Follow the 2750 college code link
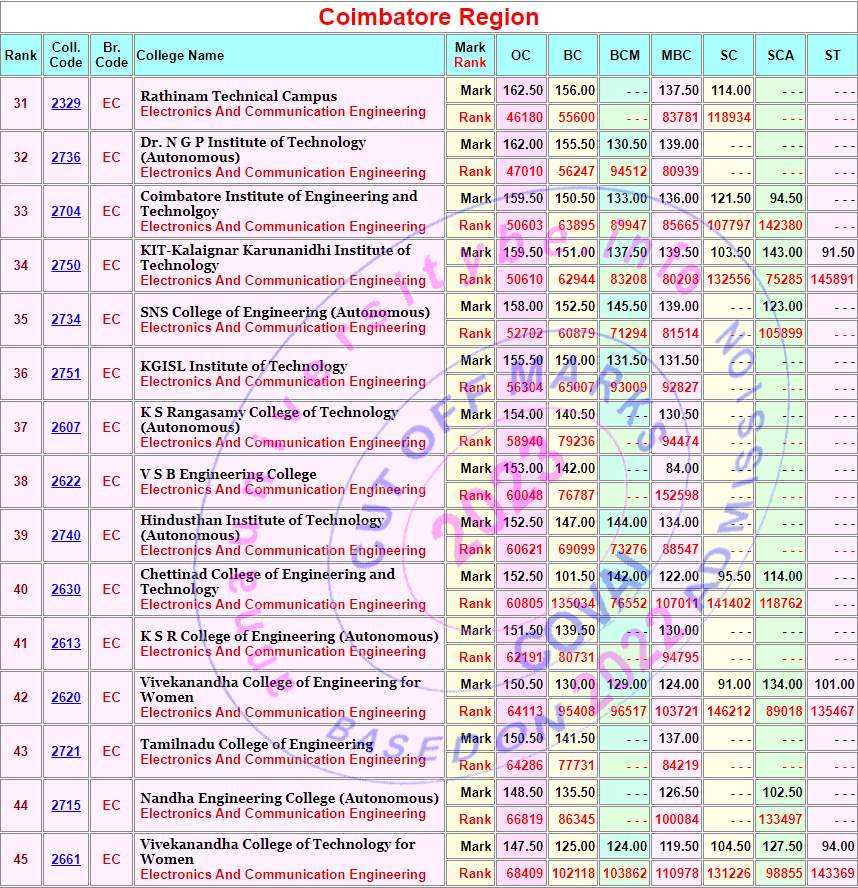Screen dimensions: 858x888 point(66,266)
